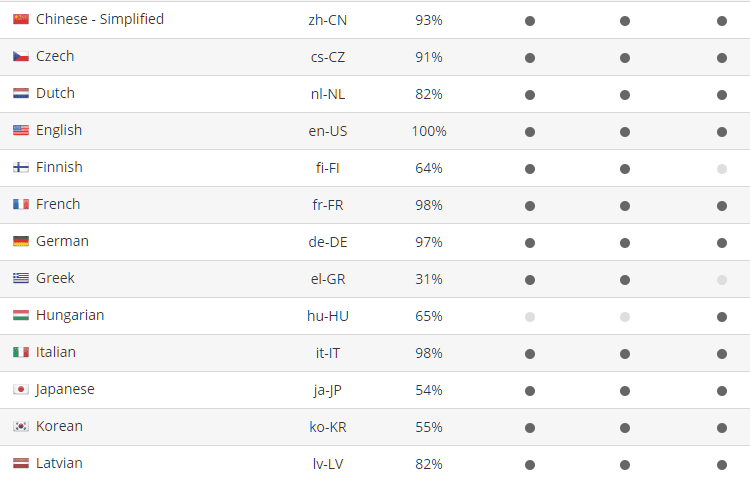Click the faded first dot in Hungarian row
The height and width of the screenshot is (477, 750).
(529, 317)
